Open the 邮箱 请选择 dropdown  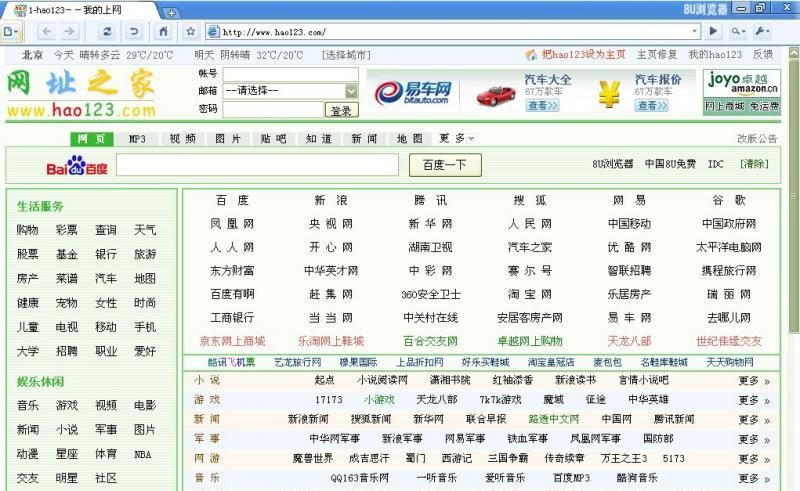click(290, 91)
